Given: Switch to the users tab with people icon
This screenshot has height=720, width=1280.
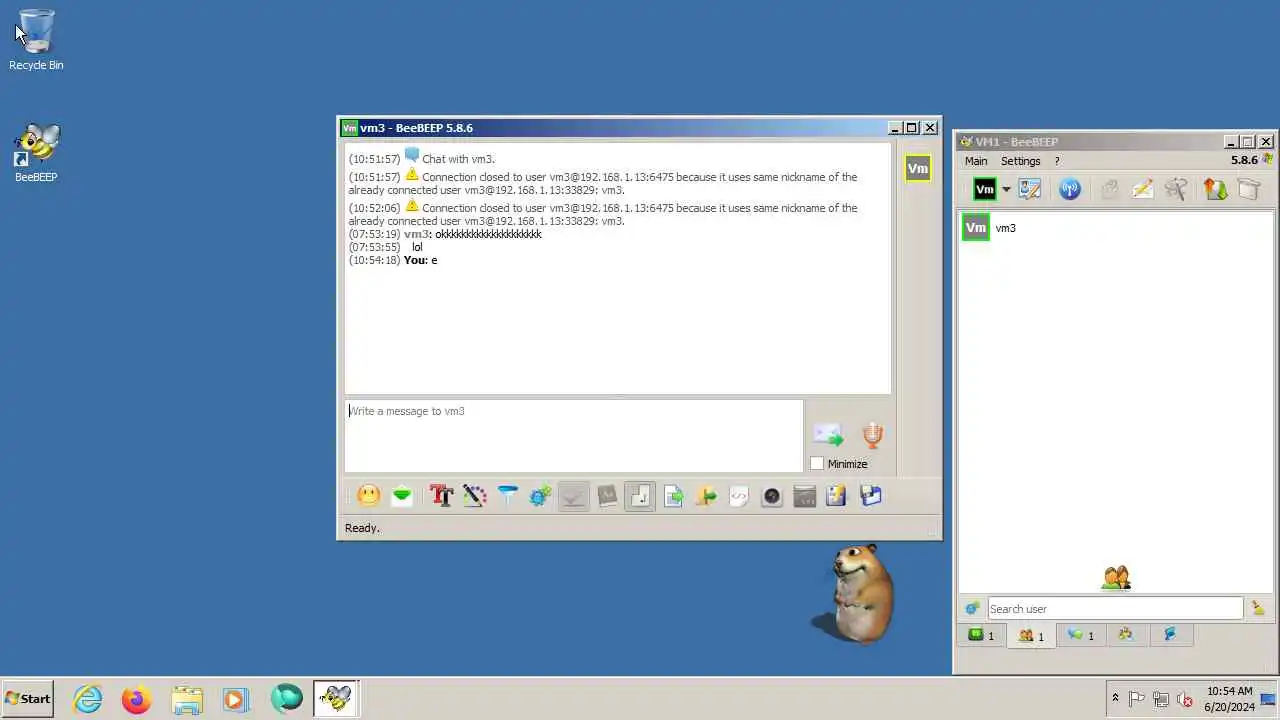Looking at the screenshot, I should (1031, 636).
